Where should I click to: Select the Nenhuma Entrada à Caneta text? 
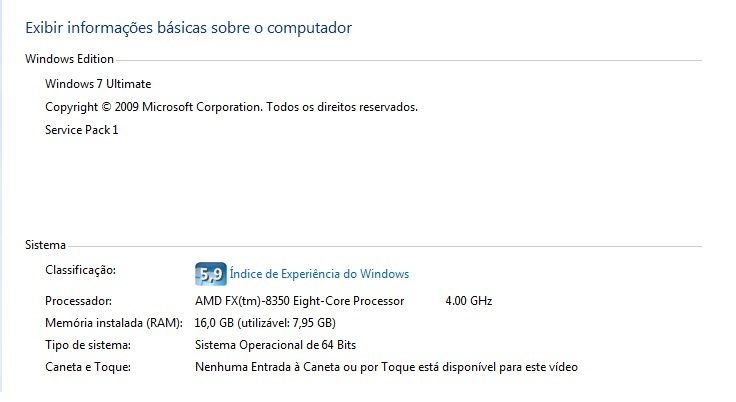point(386,367)
